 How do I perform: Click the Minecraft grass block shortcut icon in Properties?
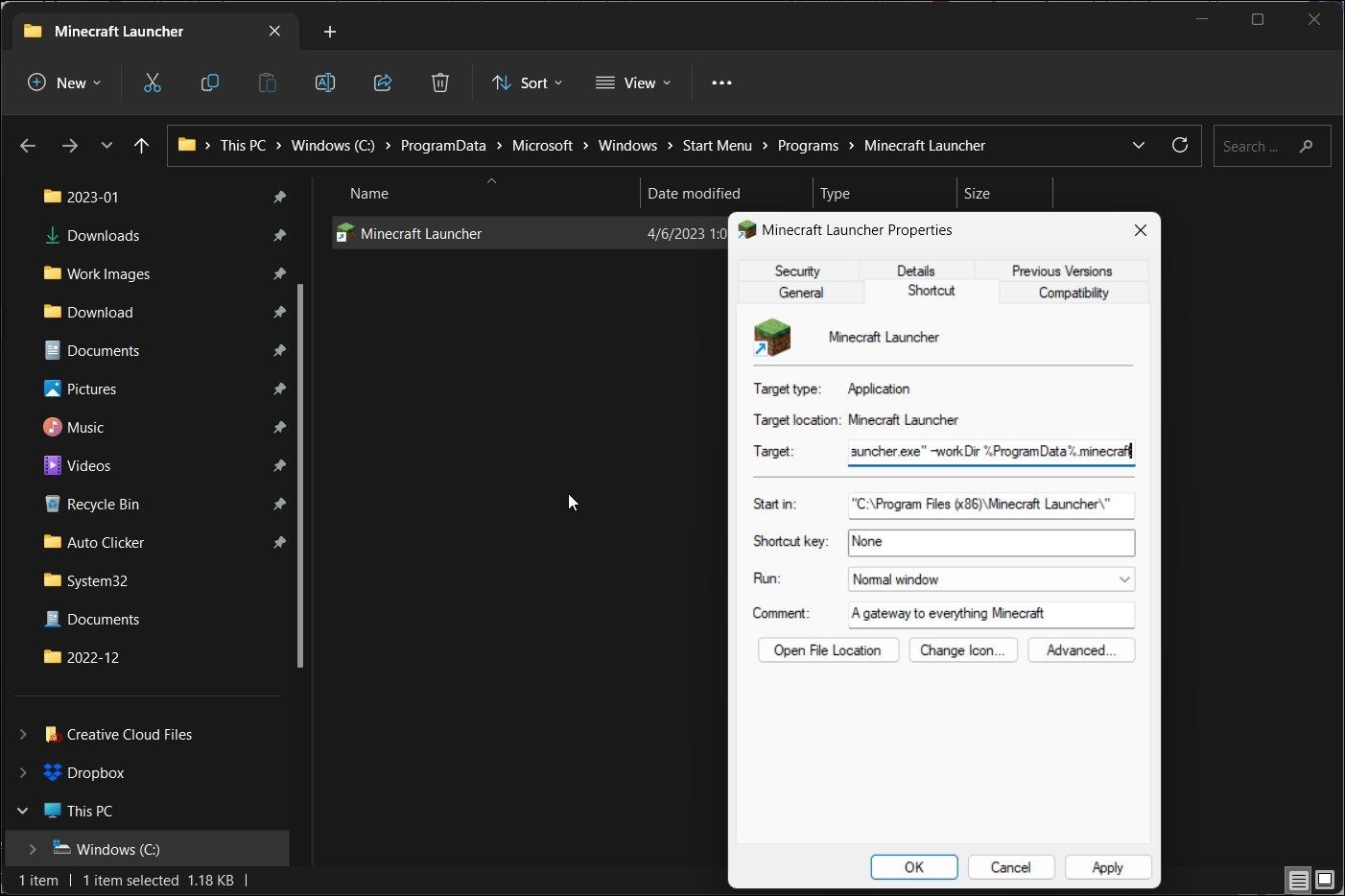(x=772, y=338)
